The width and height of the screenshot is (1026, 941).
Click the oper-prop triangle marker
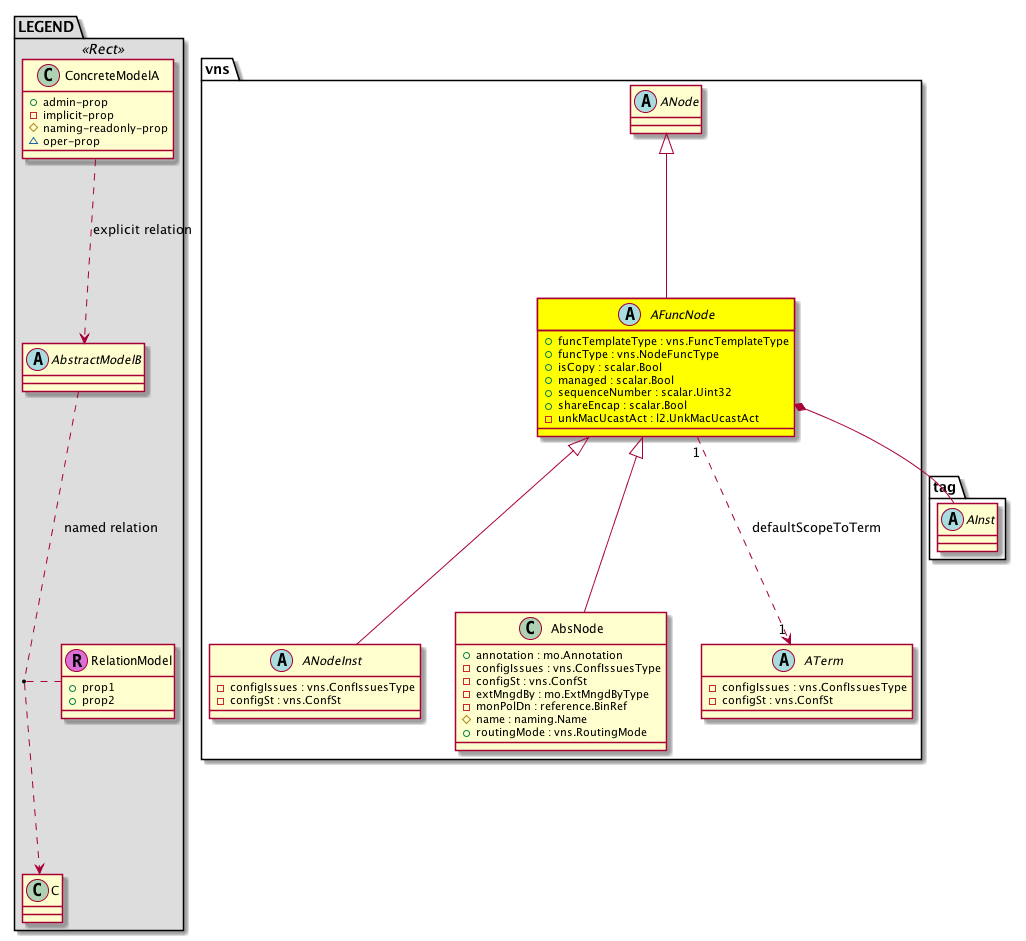click(x=33, y=141)
